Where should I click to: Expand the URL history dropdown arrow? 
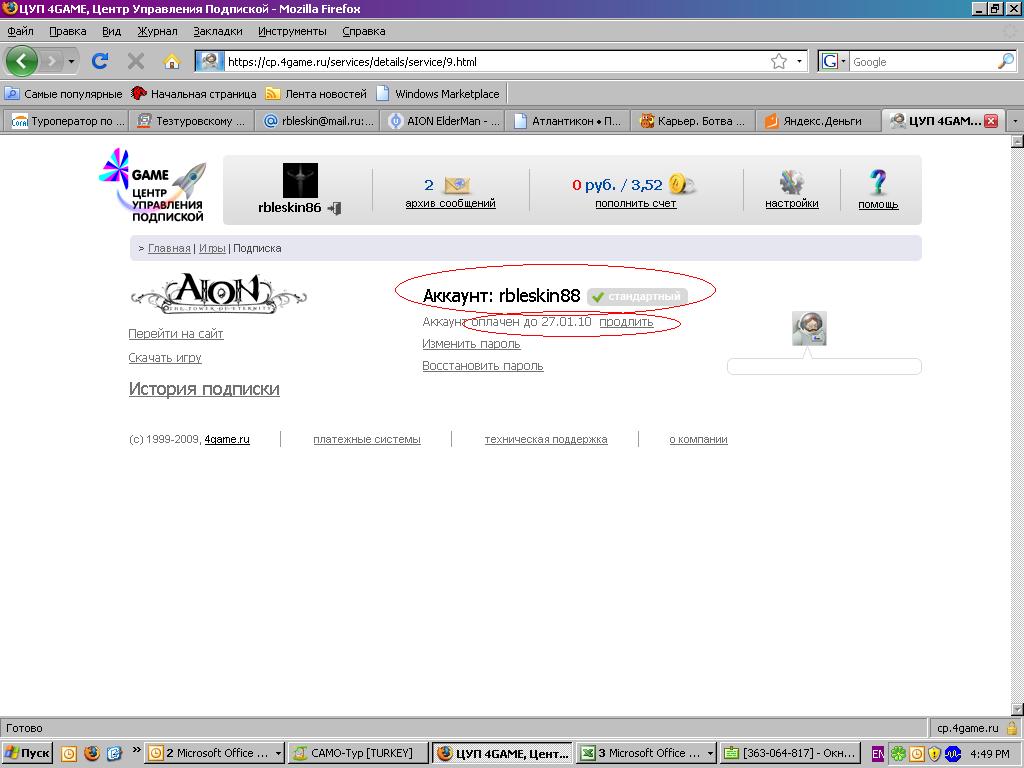pos(799,61)
